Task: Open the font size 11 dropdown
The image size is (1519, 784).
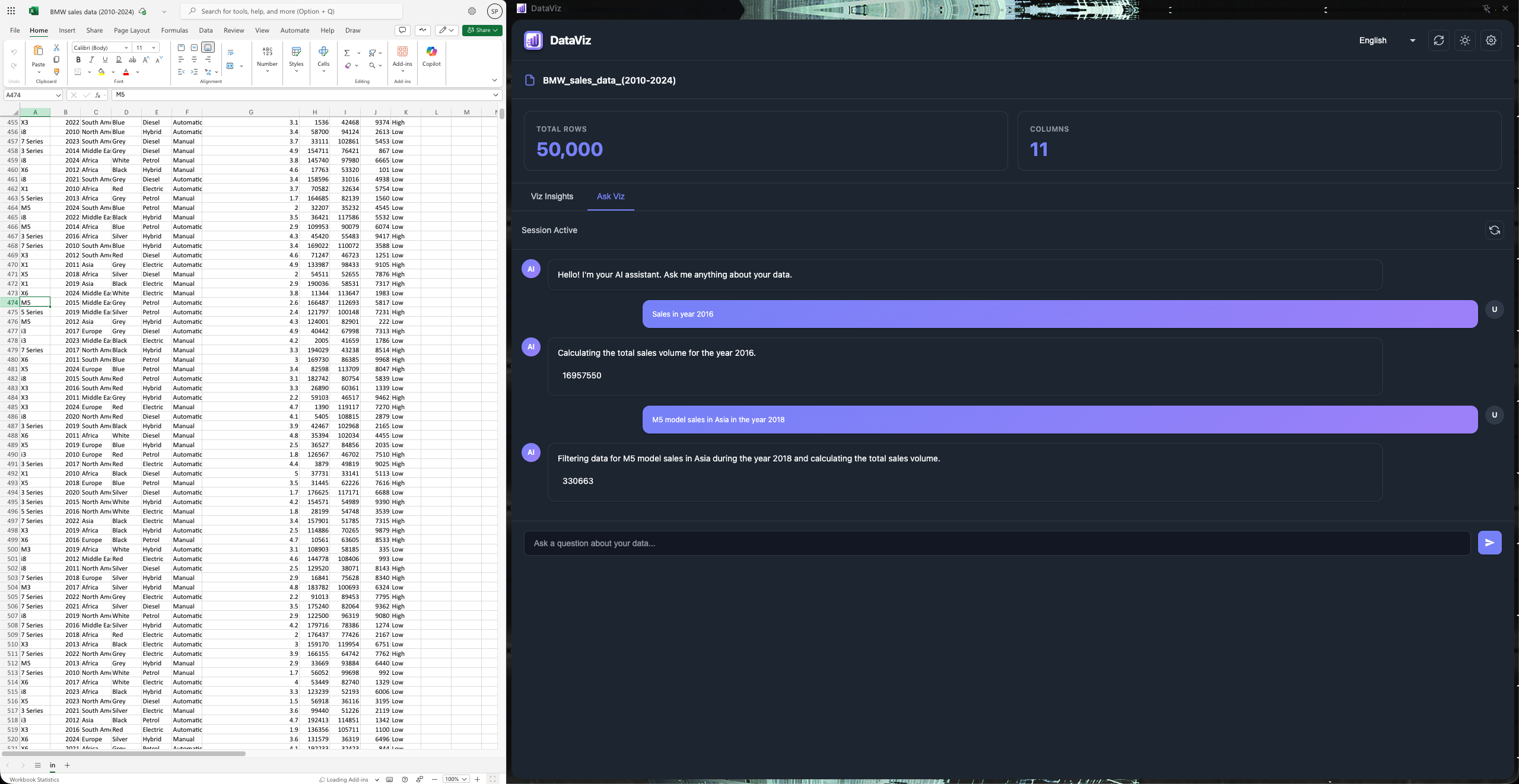Action: pyautogui.click(x=153, y=47)
